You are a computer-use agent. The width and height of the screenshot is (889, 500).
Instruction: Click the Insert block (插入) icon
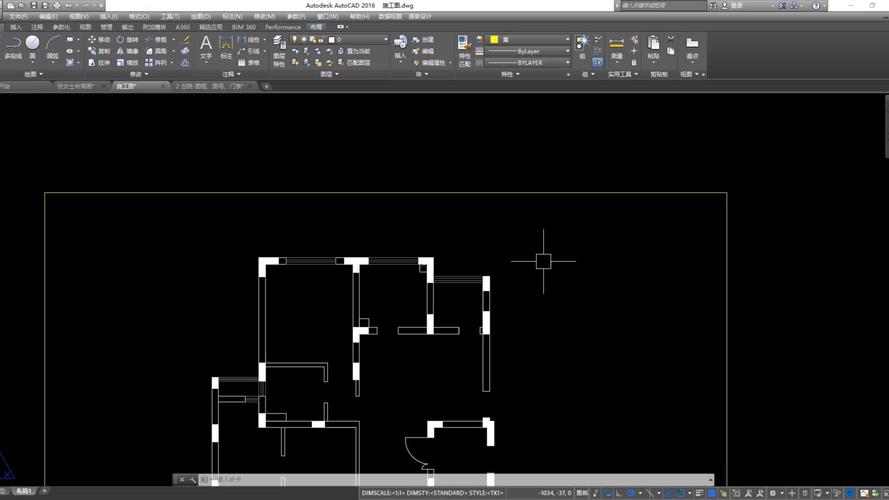(x=400, y=46)
